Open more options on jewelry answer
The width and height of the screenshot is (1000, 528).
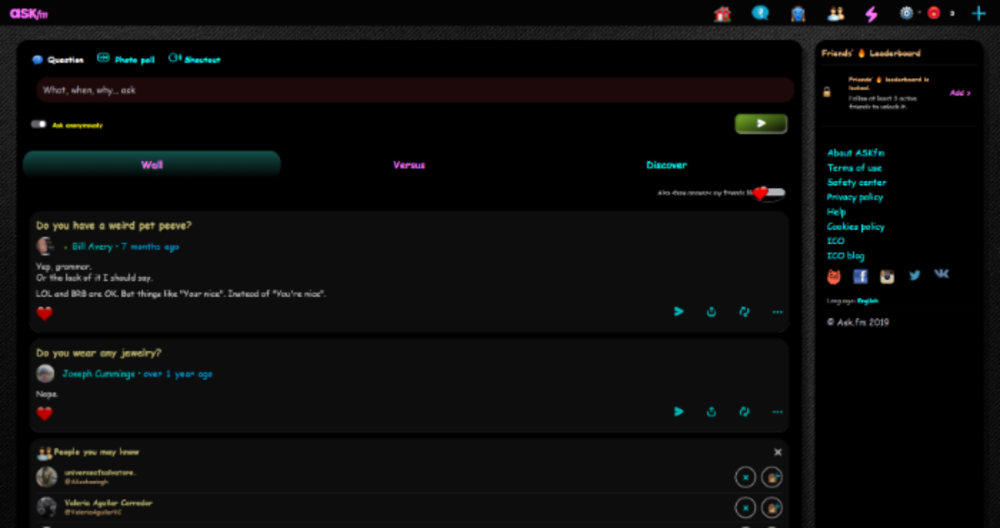coord(777,412)
